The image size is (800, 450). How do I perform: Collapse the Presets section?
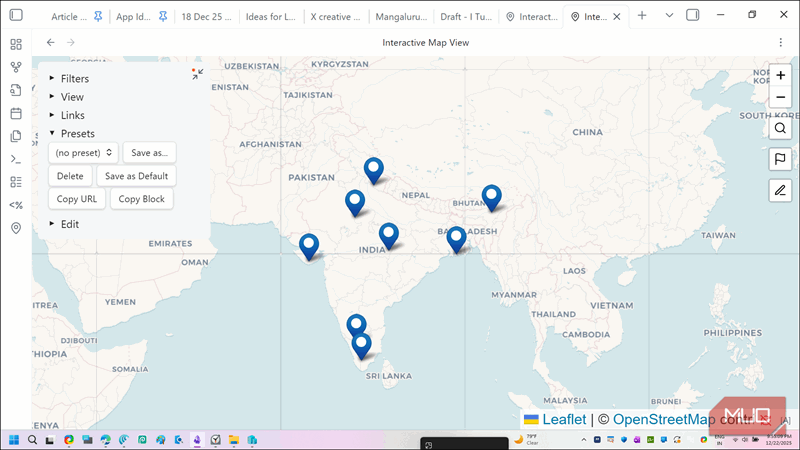(x=72, y=133)
